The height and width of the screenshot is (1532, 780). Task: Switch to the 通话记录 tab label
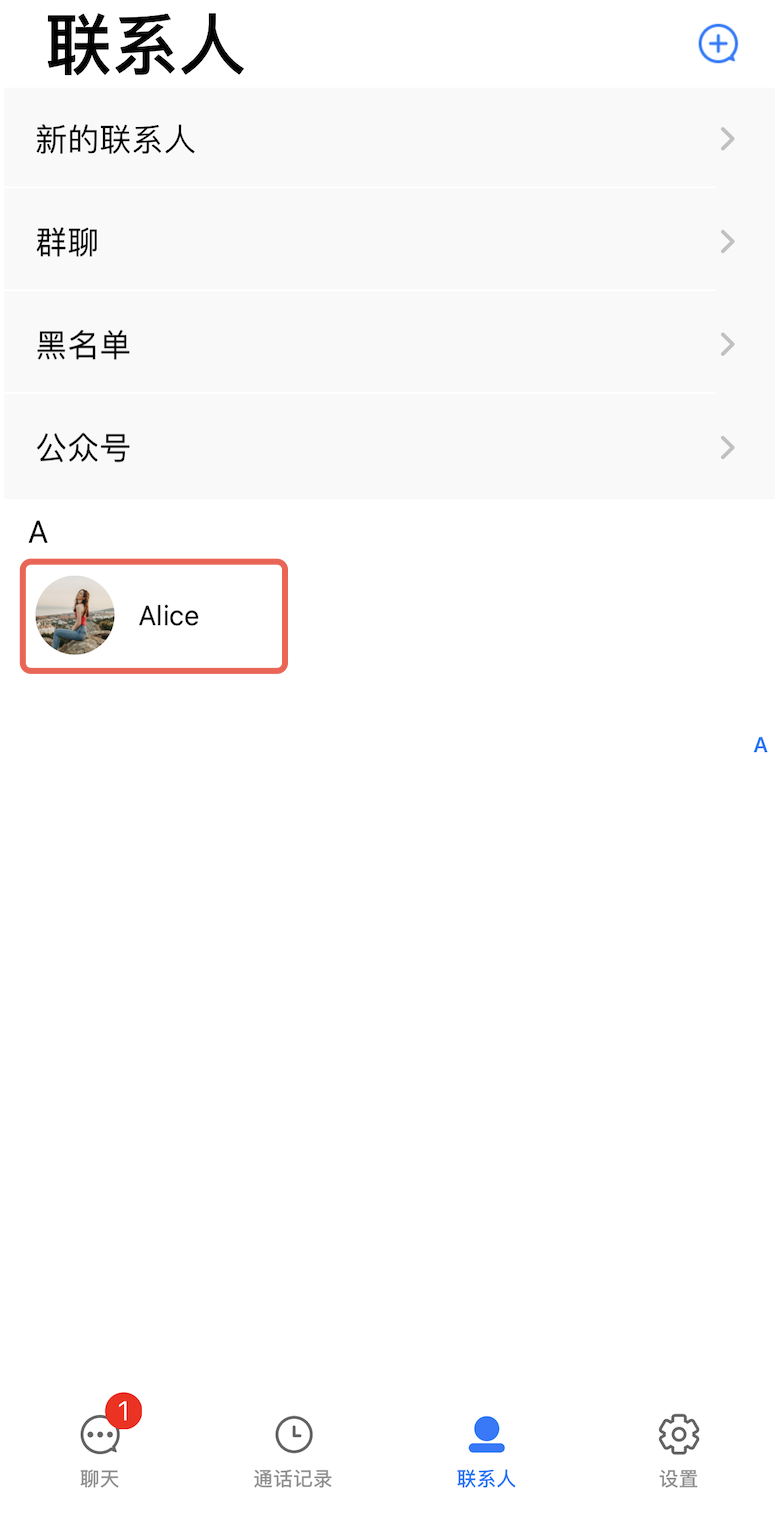pyautogui.click(x=293, y=1479)
